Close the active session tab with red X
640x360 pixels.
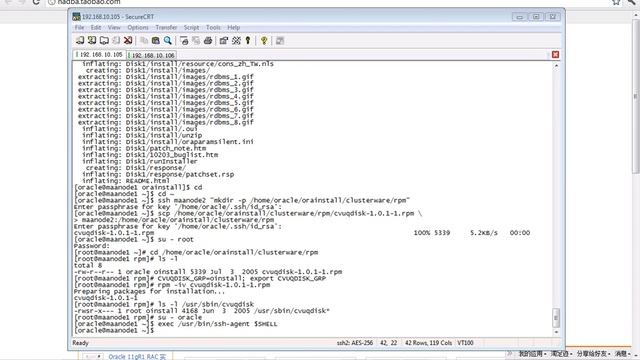556,55
